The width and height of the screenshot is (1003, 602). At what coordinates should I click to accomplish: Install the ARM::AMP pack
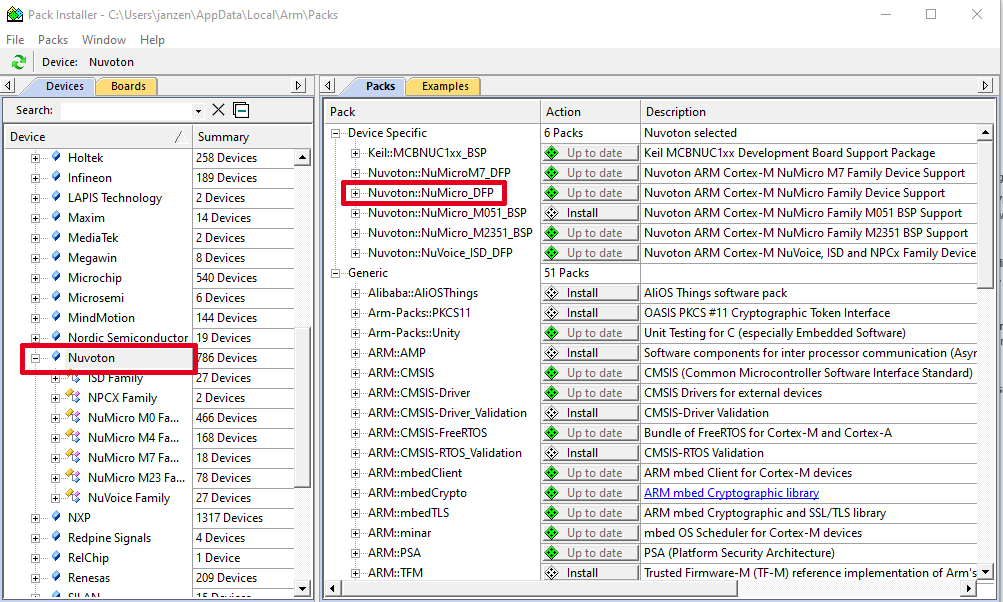[590, 353]
